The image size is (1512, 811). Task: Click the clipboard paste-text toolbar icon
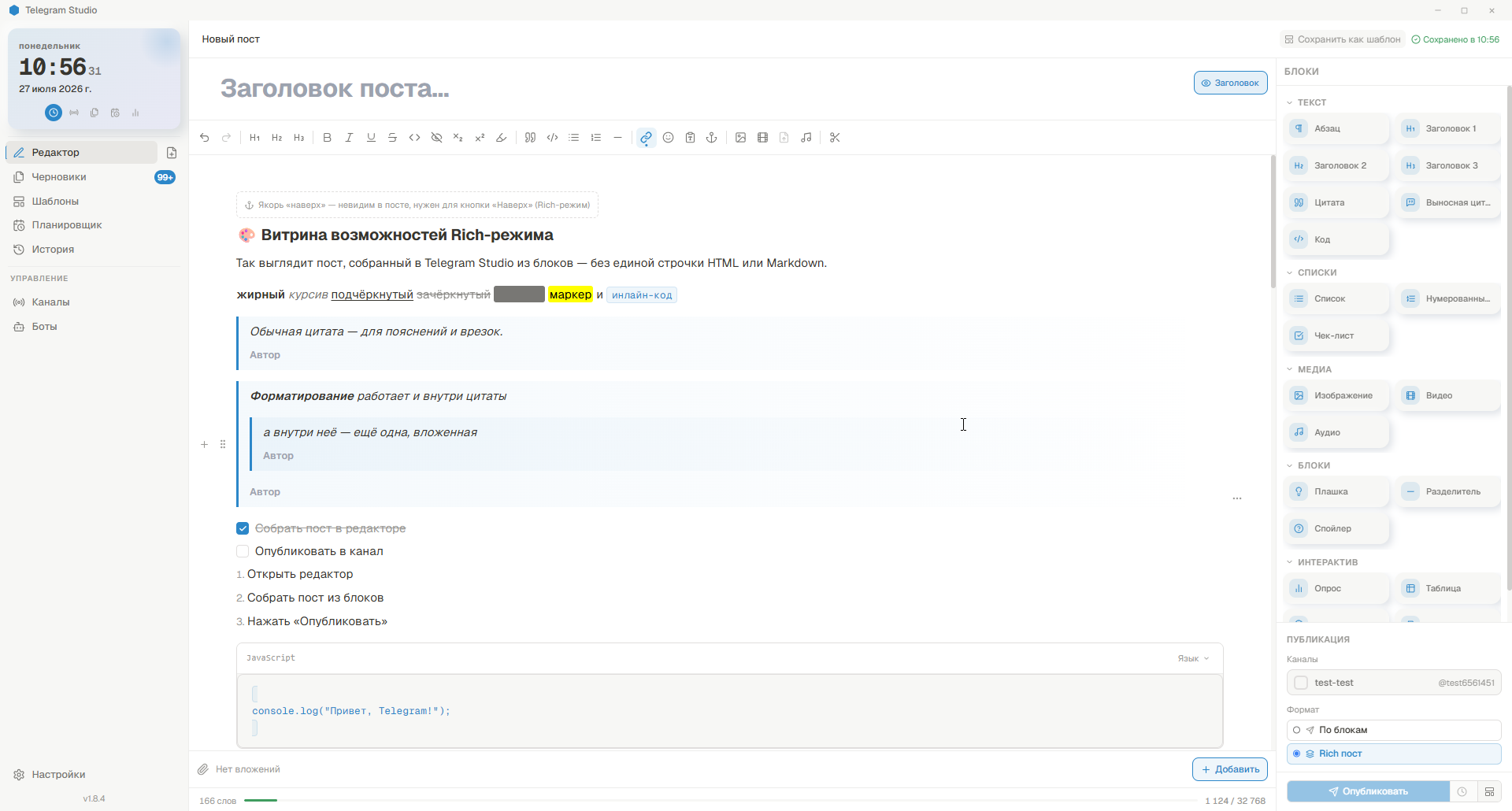click(x=691, y=138)
